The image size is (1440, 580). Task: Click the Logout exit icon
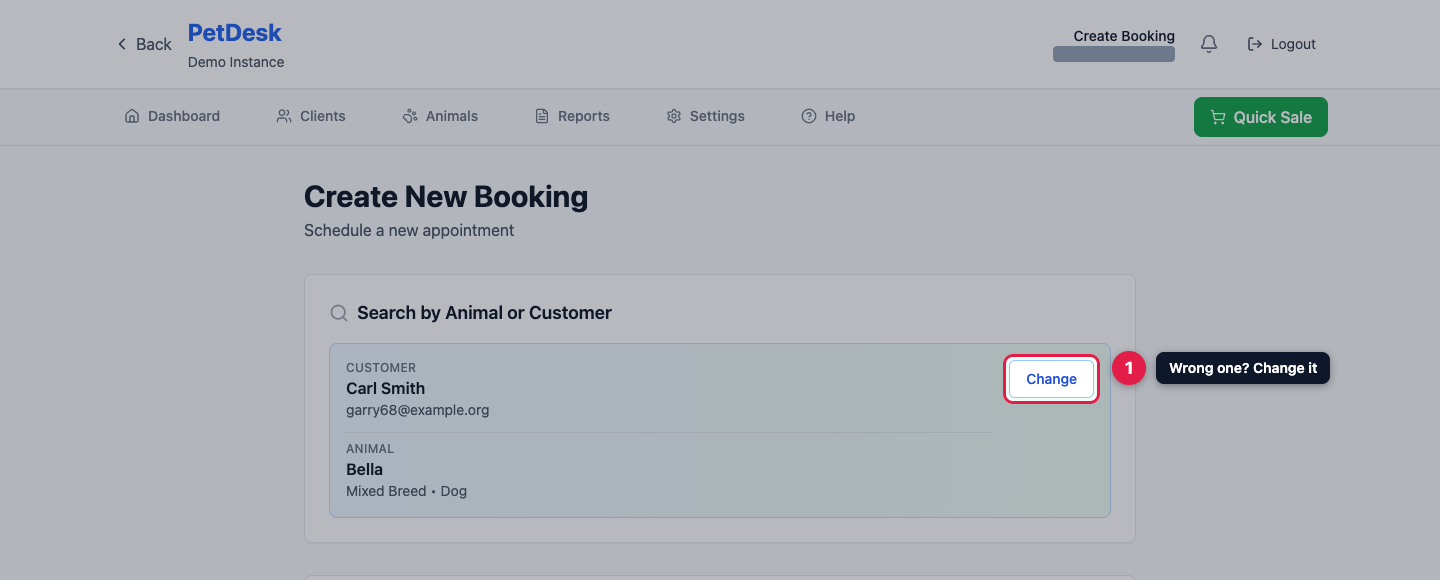pos(1255,44)
